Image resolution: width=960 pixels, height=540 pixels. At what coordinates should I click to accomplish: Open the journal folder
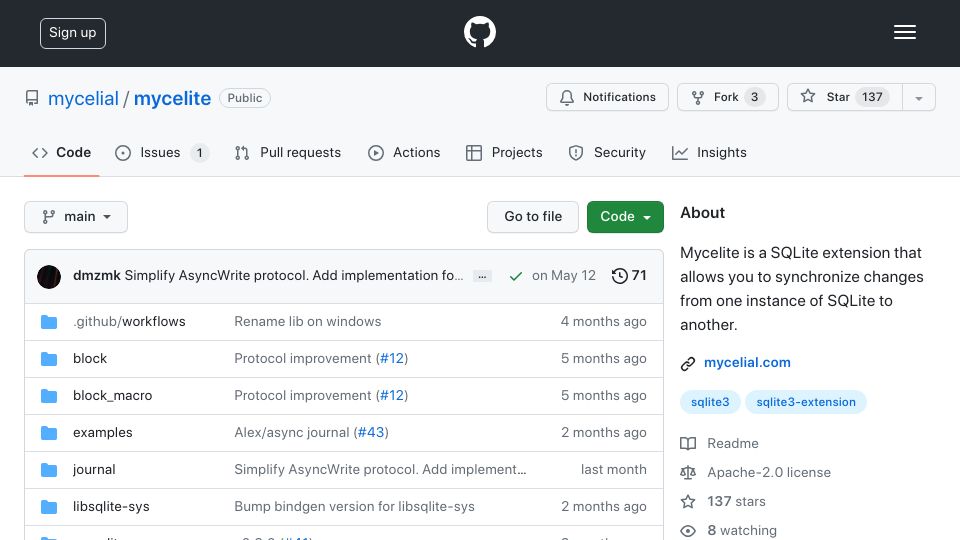[94, 470]
